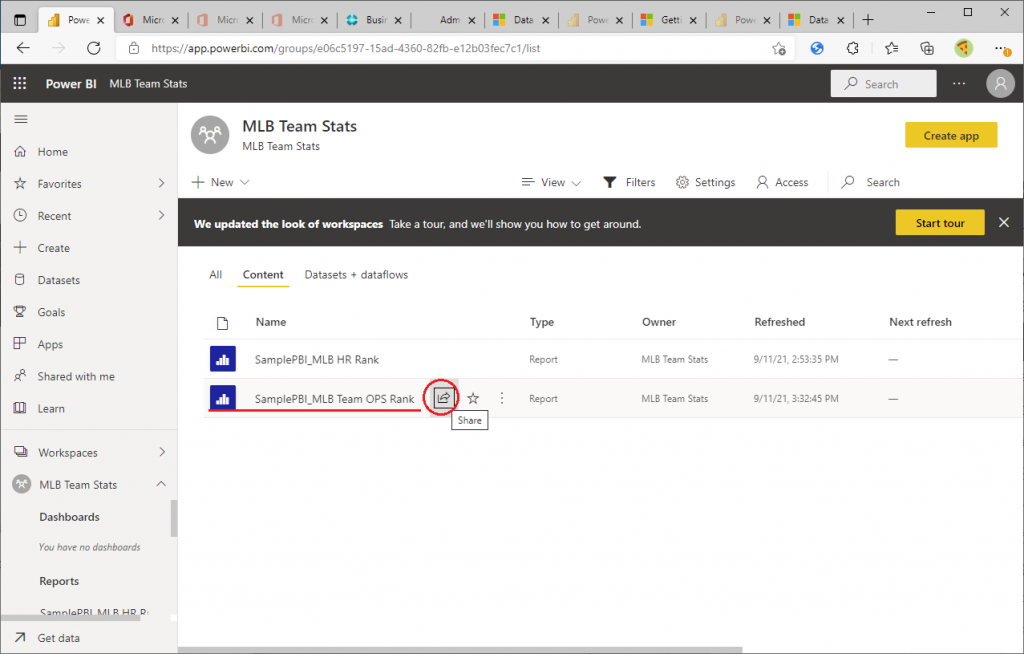This screenshot has height=654, width=1024.
Task: Open a new browser tab
Action: click(868, 20)
